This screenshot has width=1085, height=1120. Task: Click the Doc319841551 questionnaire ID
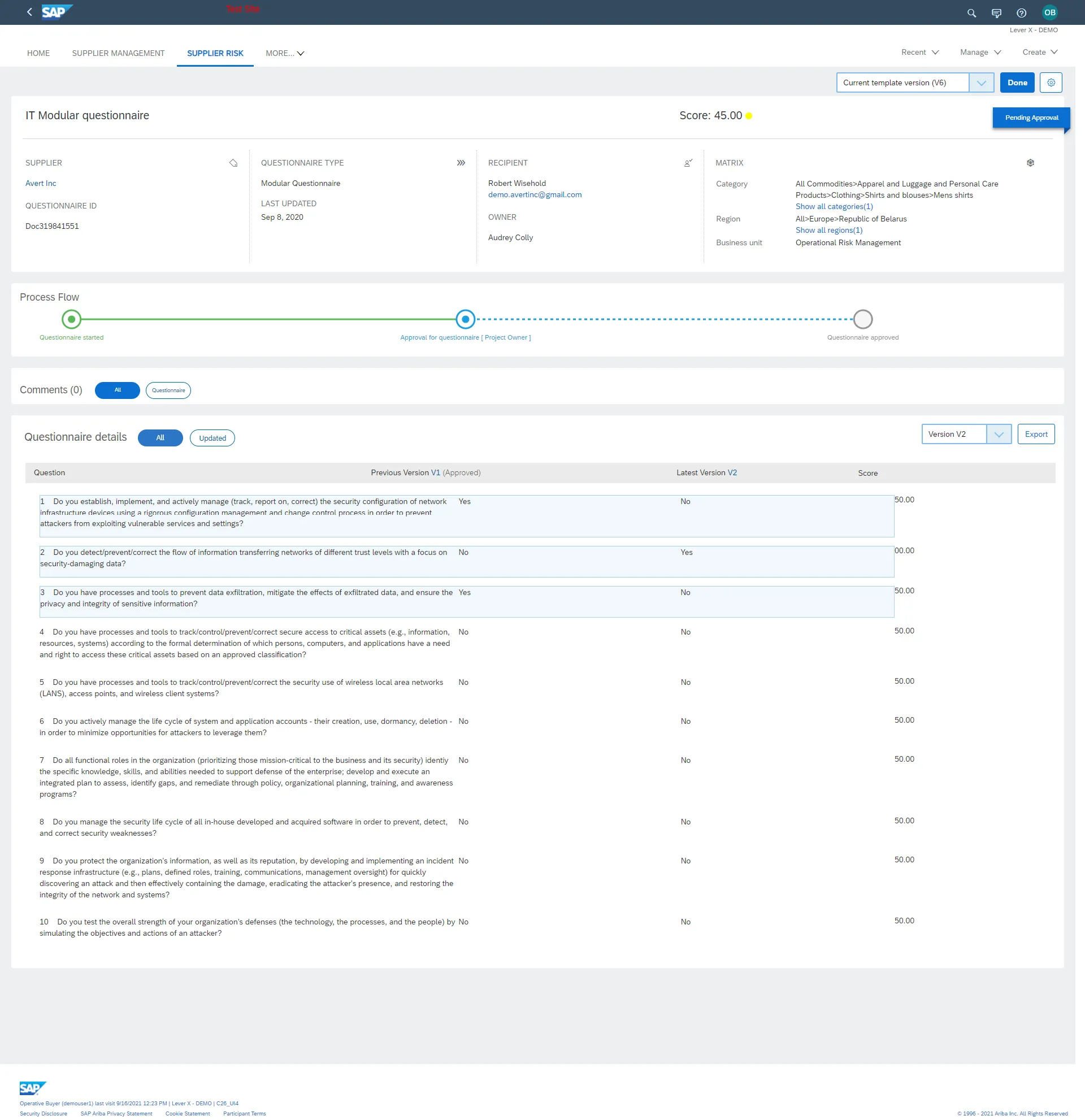pyautogui.click(x=52, y=226)
